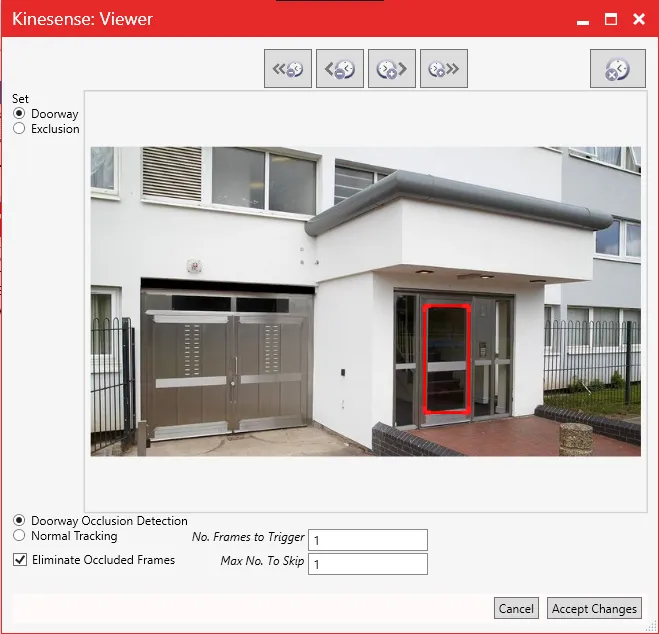
Task: Close the Kinesense Viewer window
Action: click(639, 19)
